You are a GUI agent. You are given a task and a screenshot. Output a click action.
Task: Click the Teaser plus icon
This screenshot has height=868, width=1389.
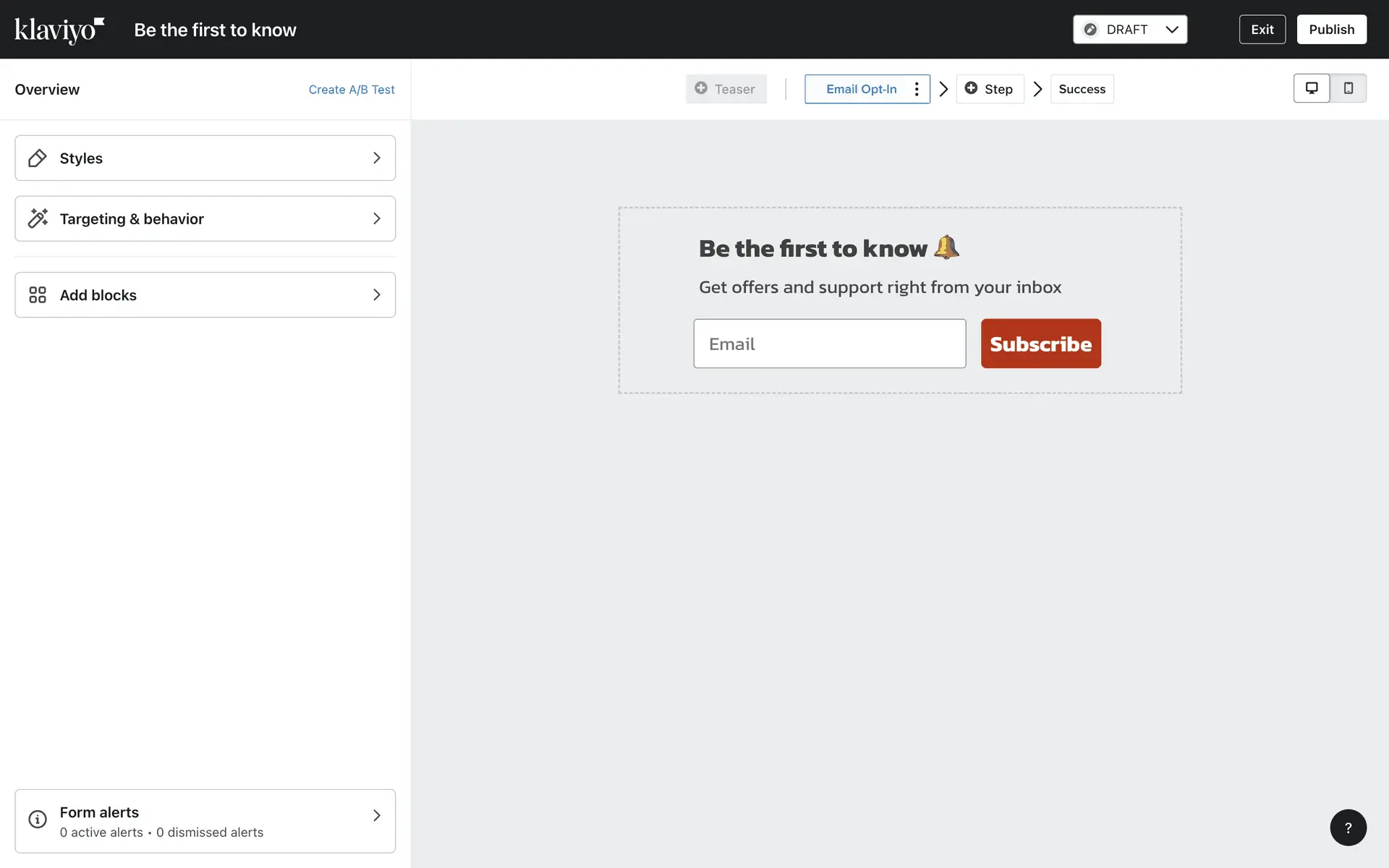point(701,88)
